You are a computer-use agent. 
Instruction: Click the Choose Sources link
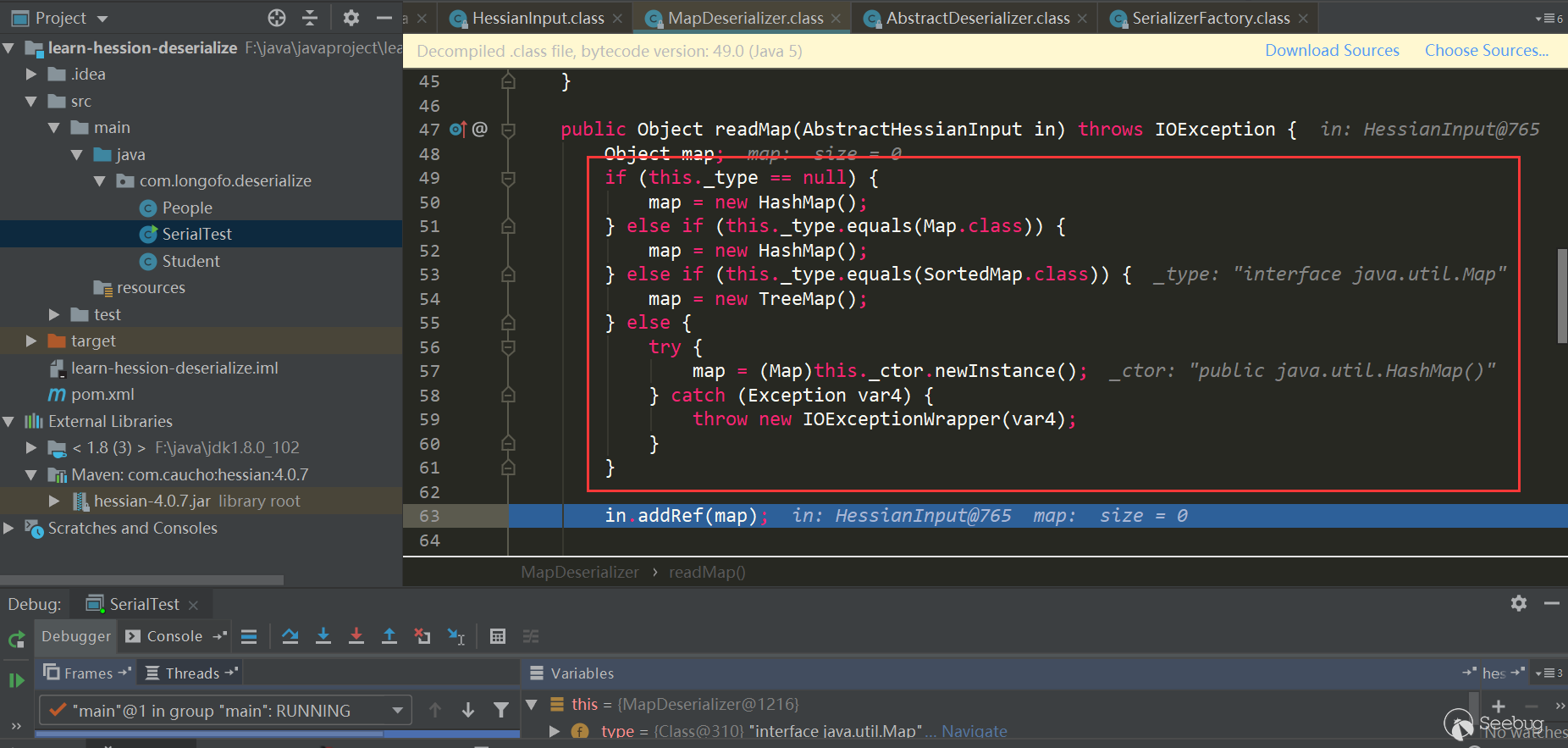click(1486, 51)
